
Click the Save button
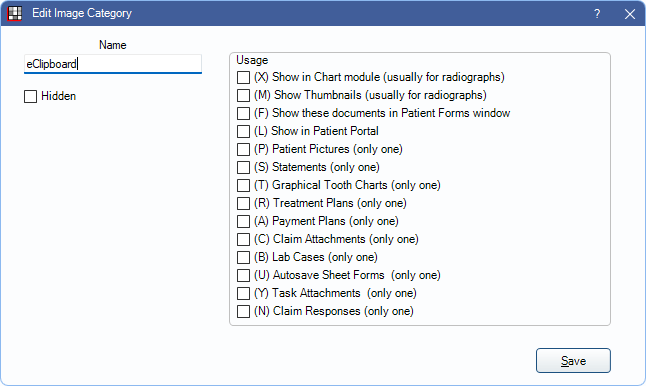573,361
